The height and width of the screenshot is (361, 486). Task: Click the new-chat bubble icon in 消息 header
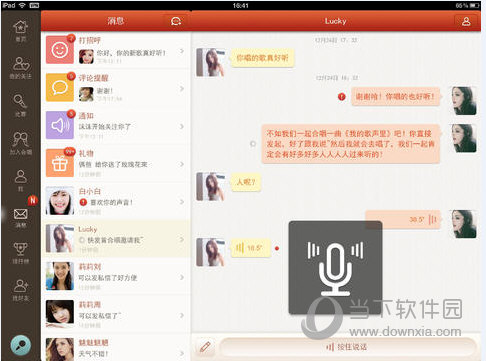click(x=176, y=21)
